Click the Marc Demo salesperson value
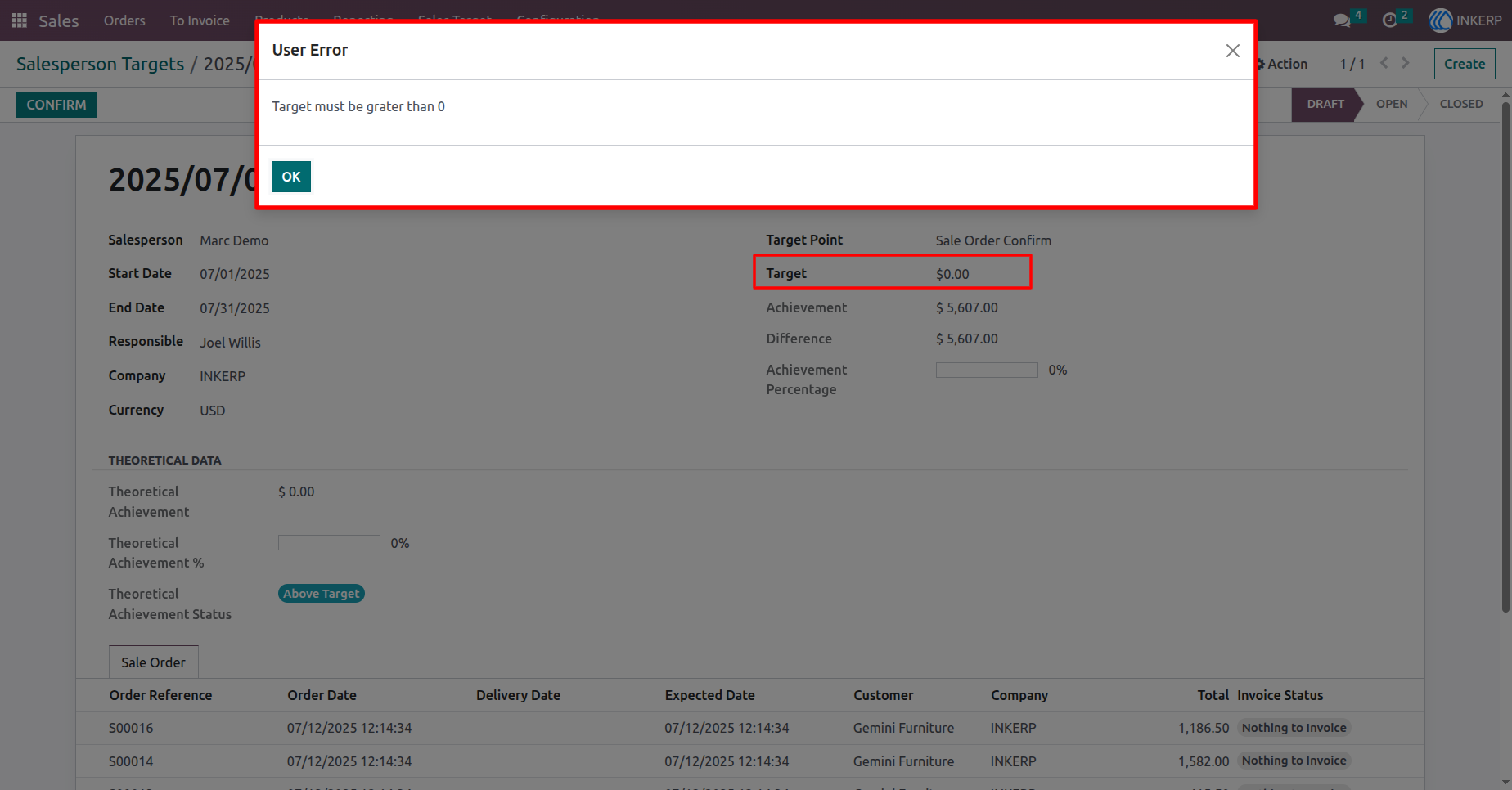The height and width of the screenshot is (790, 1512). click(x=234, y=240)
